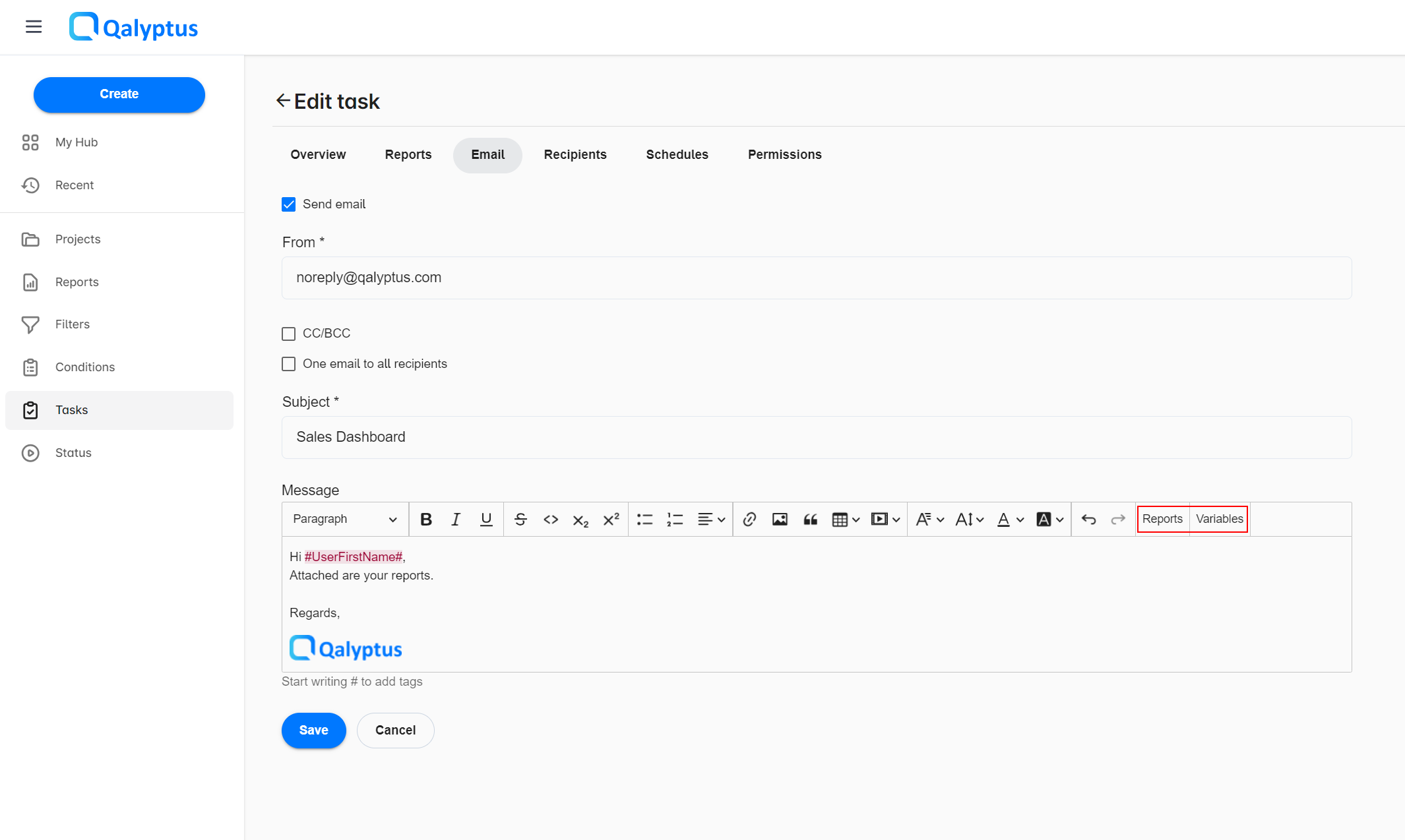
Task: Apply Italic formatting in message editor
Action: (x=456, y=520)
